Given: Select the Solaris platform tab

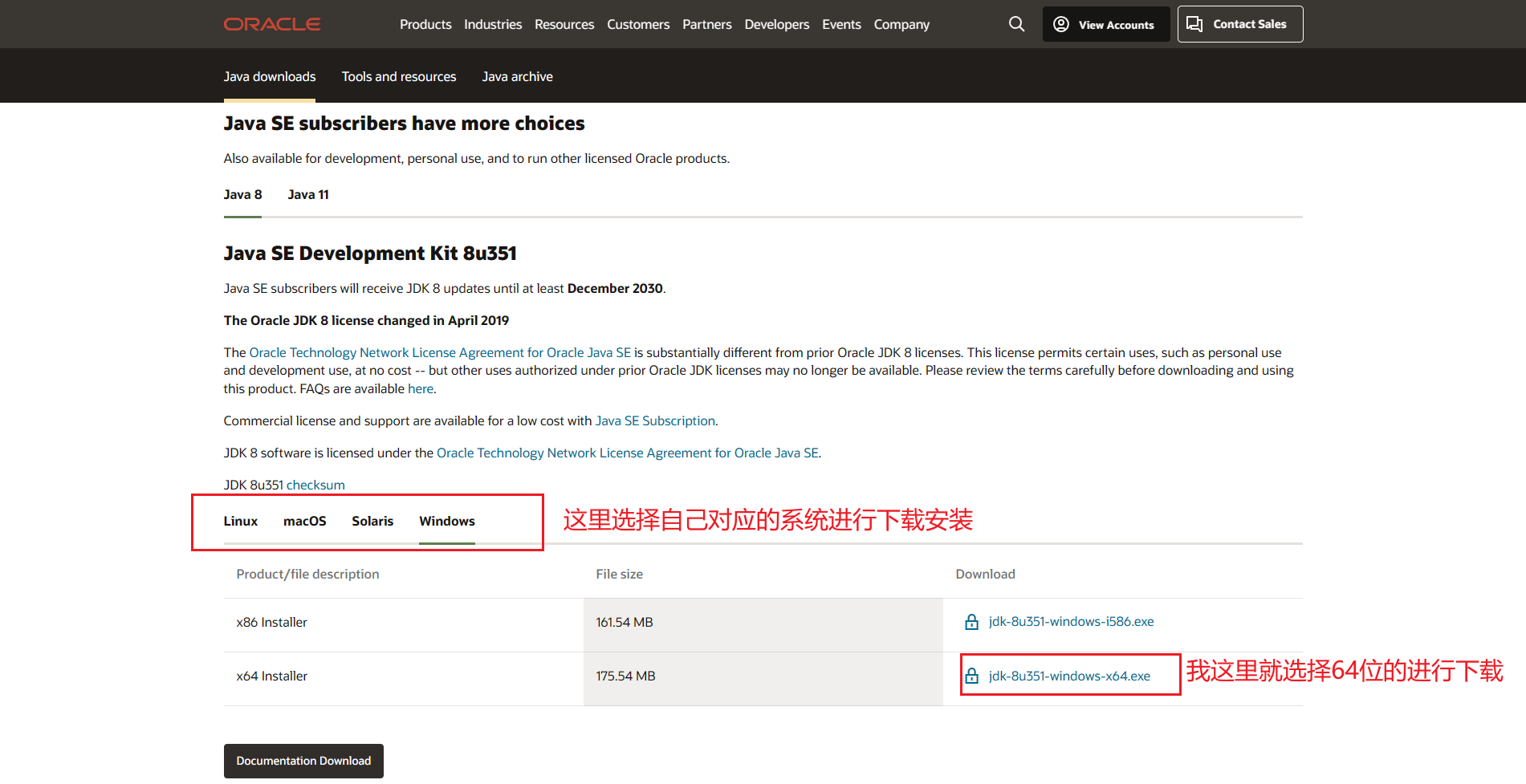Looking at the screenshot, I should coord(372,521).
